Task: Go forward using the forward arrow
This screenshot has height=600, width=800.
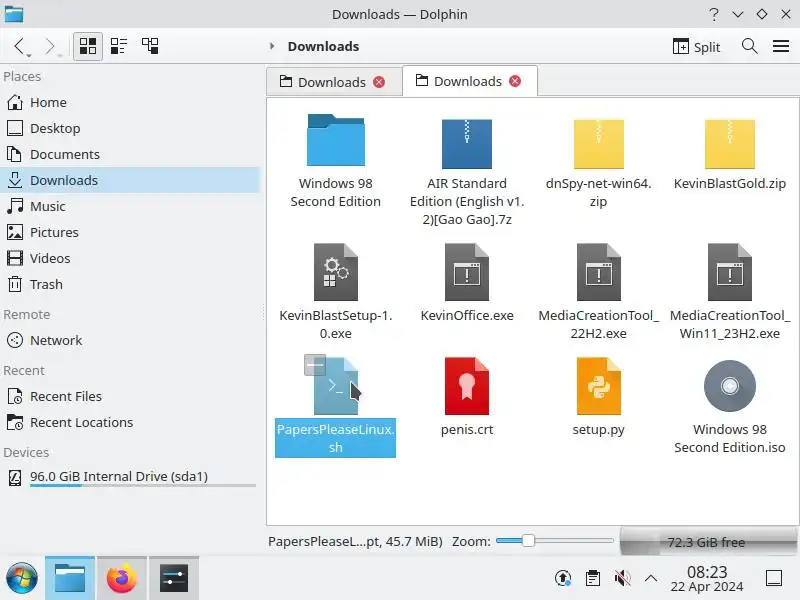Action: pyautogui.click(x=51, y=46)
